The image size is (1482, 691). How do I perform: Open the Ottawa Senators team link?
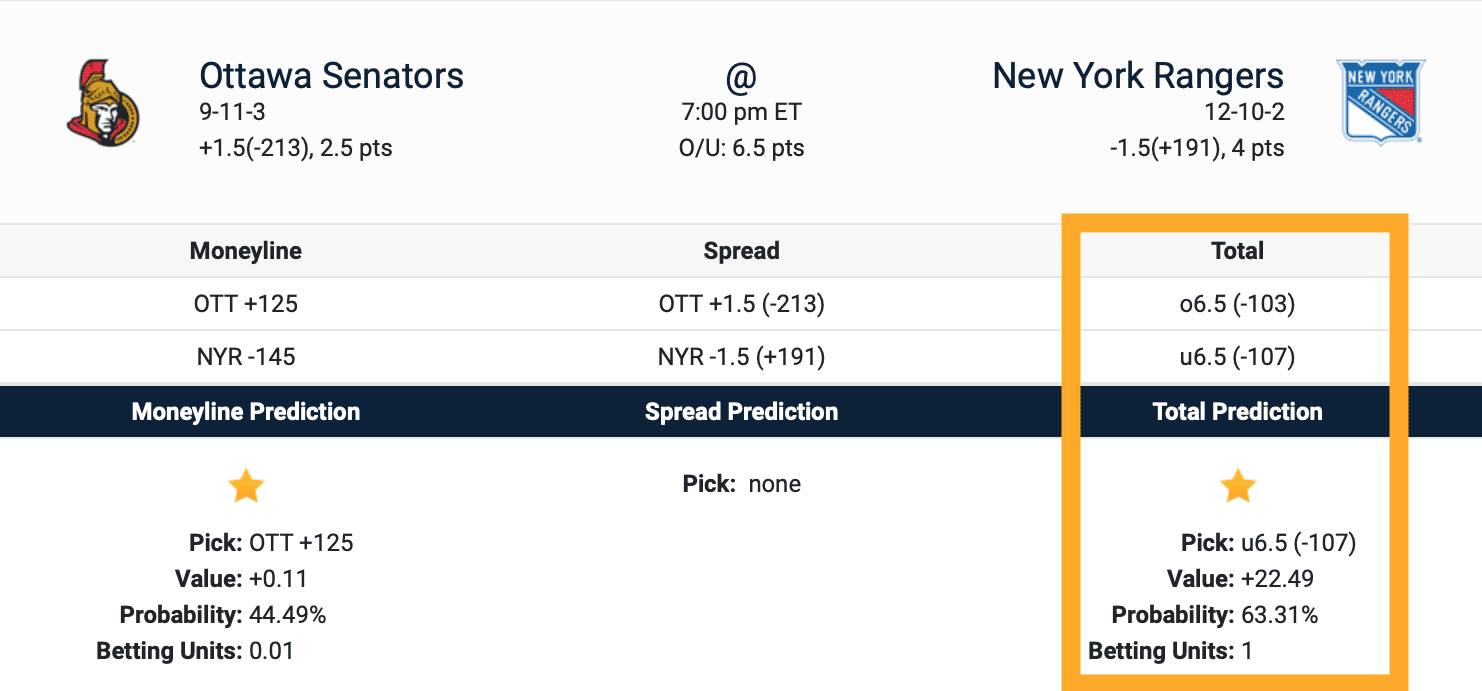(x=331, y=76)
